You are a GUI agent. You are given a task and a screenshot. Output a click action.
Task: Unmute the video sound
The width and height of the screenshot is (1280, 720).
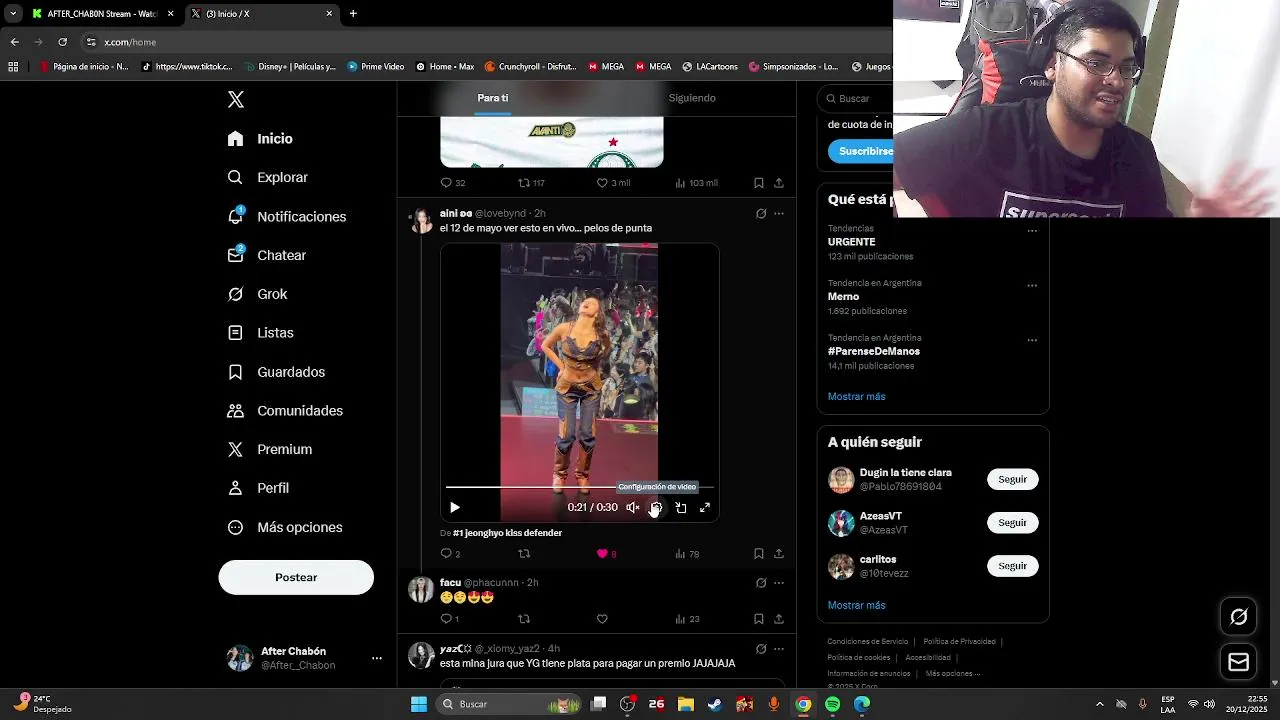coord(633,508)
